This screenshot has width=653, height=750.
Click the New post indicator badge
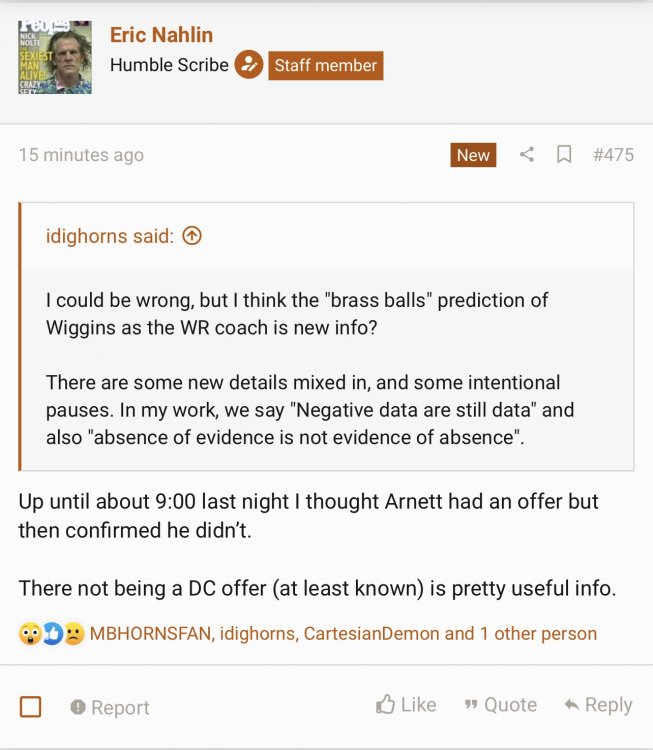[473, 155]
